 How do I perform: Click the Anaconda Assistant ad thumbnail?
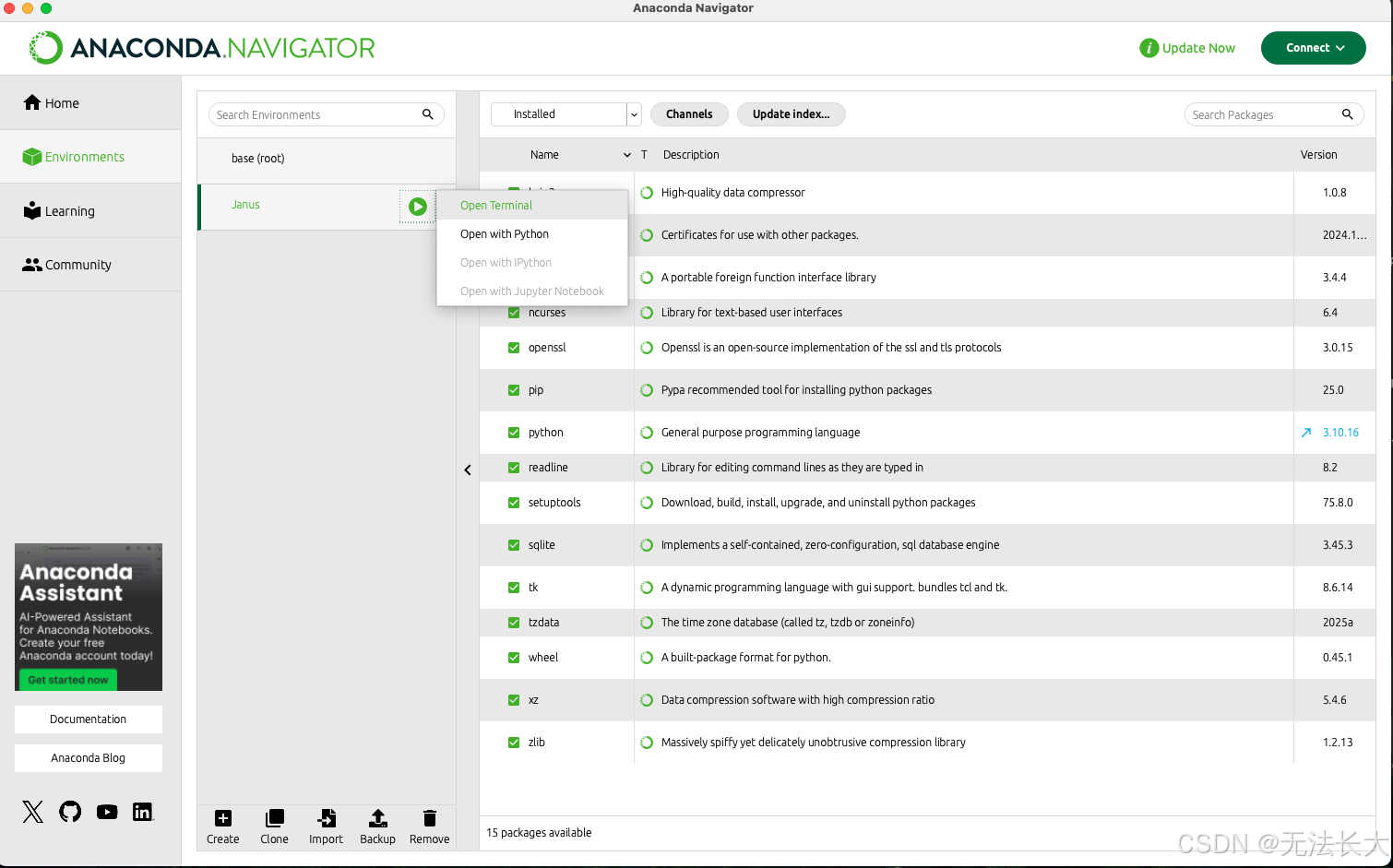89,617
